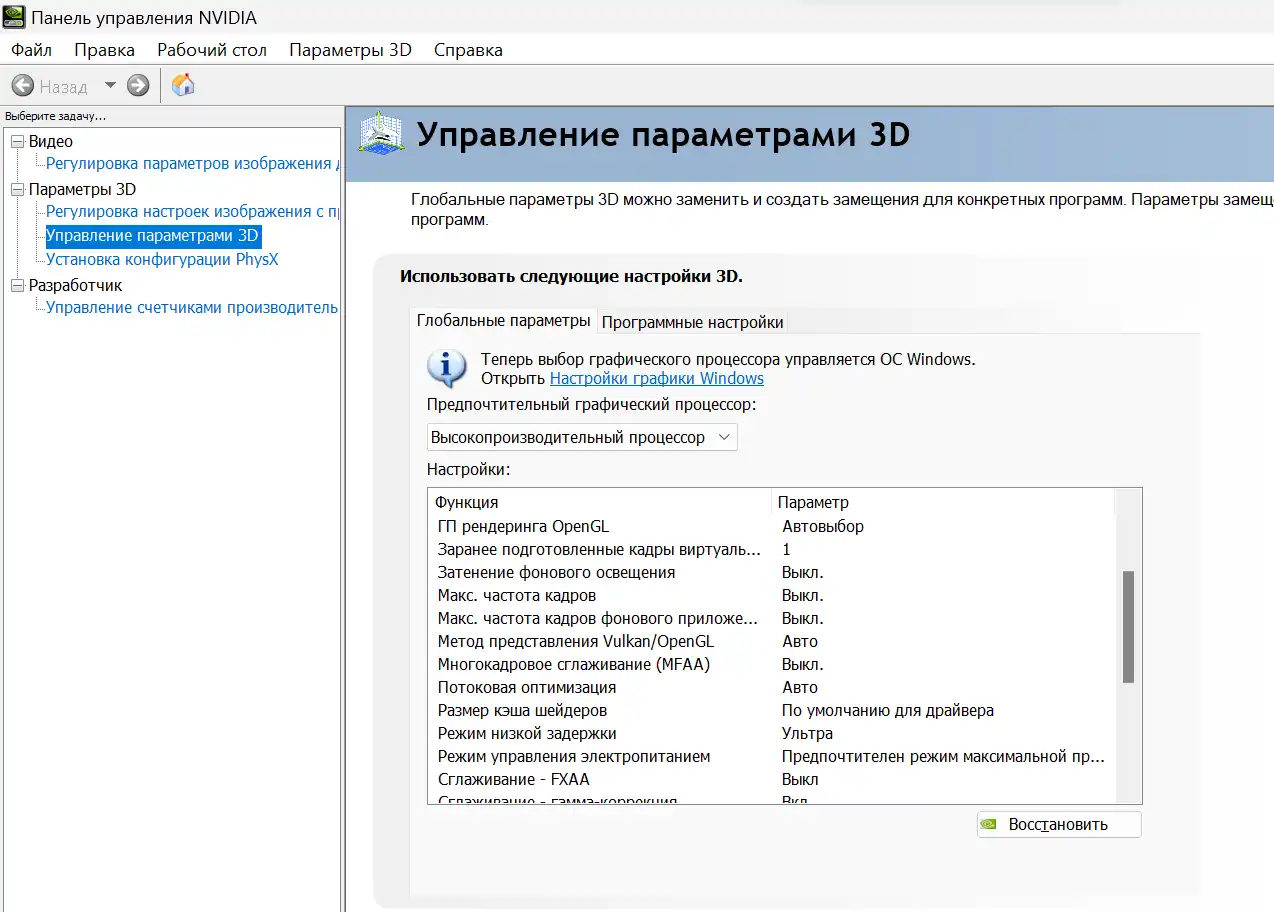Click the blue information icon

tap(446, 368)
